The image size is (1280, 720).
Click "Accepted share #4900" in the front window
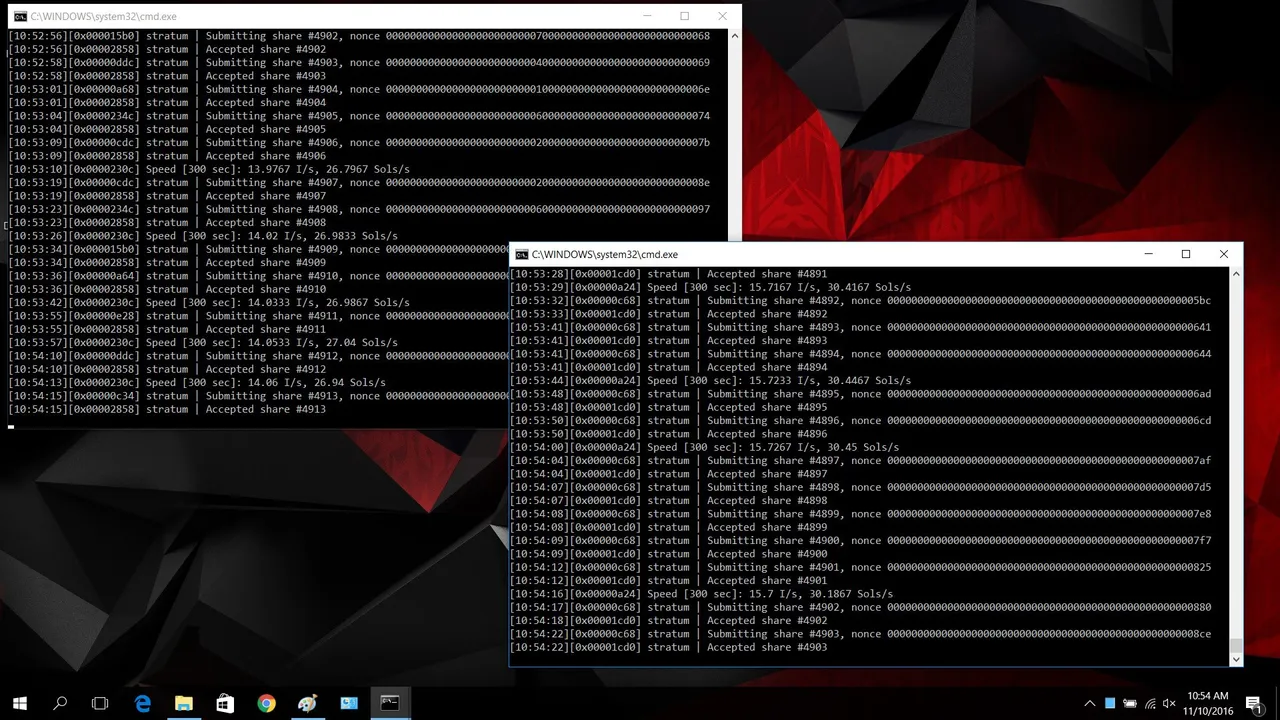tap(767, 554)
